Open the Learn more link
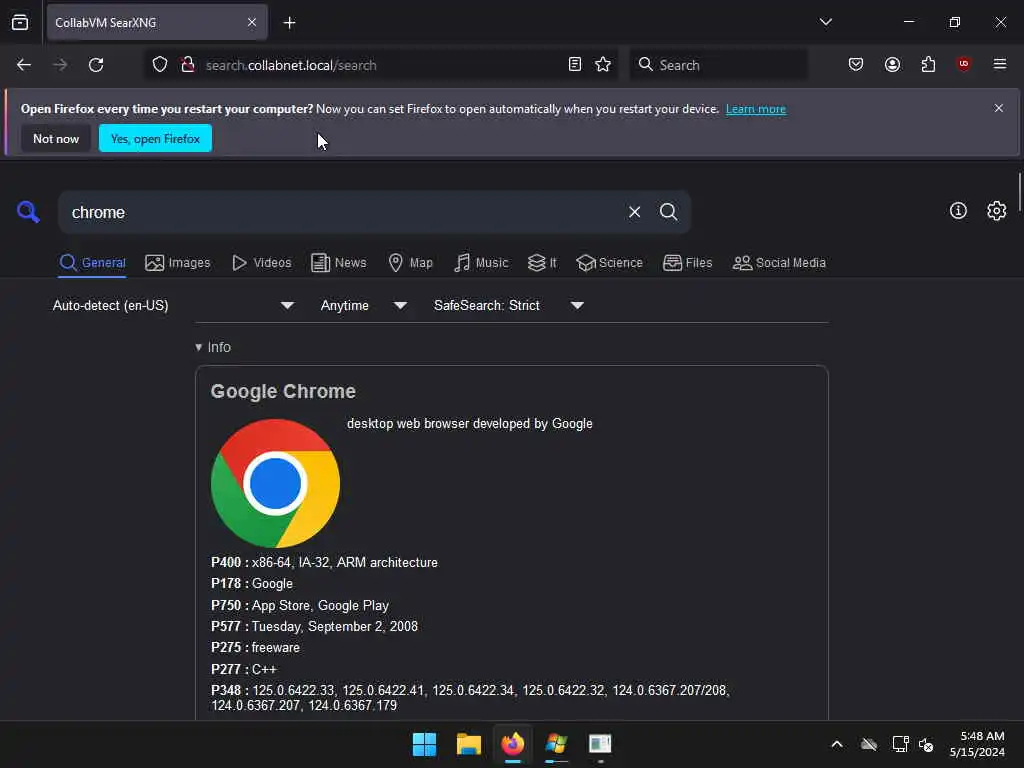 tap(756, 109)
